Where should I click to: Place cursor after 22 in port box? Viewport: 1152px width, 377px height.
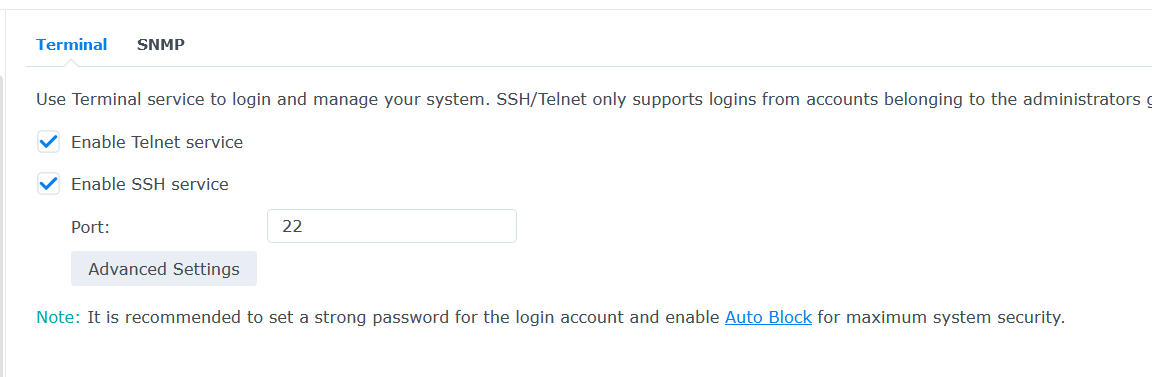[x=303, y=226]
